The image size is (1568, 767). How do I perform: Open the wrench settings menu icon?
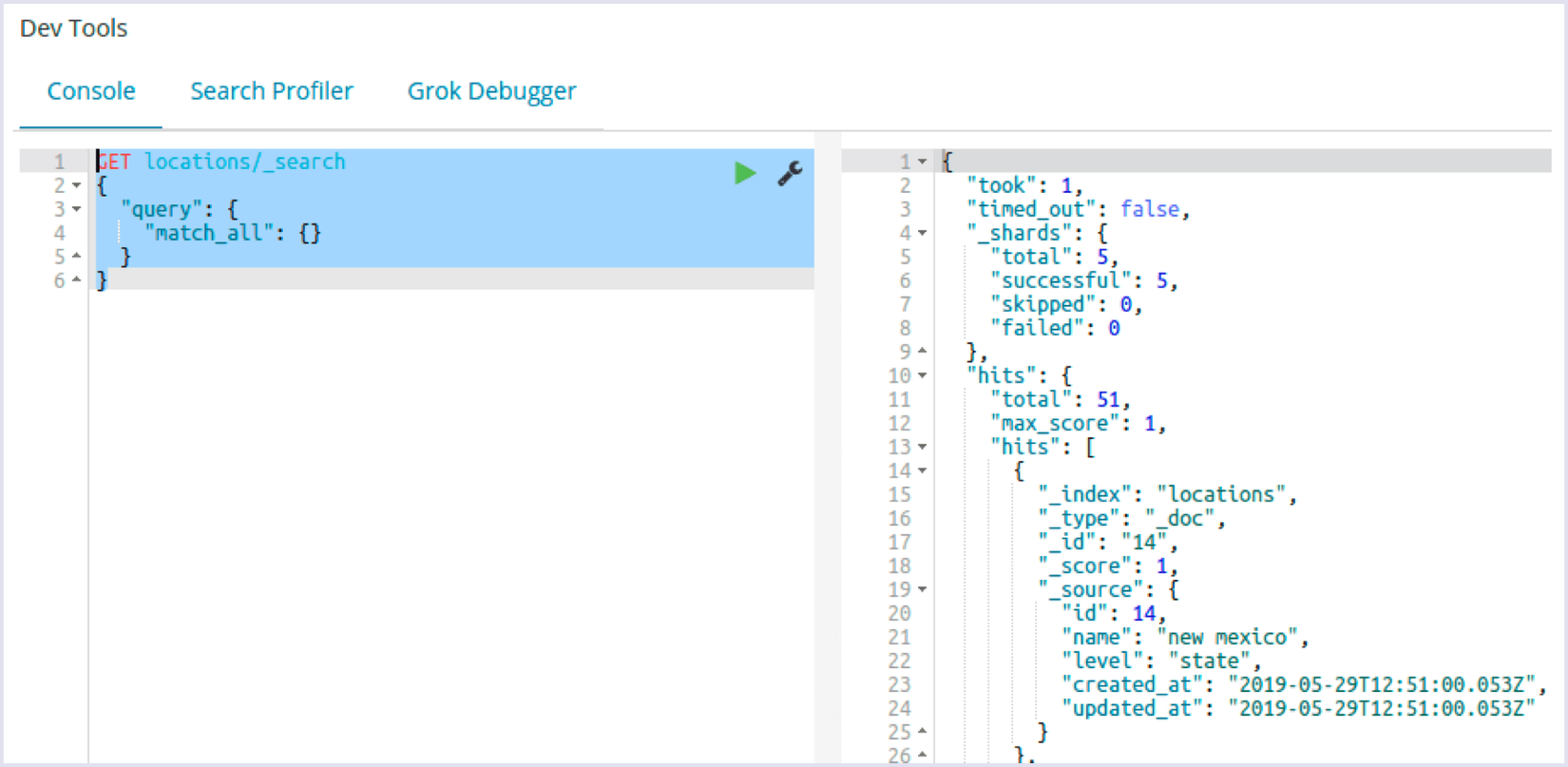pos(790,173)
